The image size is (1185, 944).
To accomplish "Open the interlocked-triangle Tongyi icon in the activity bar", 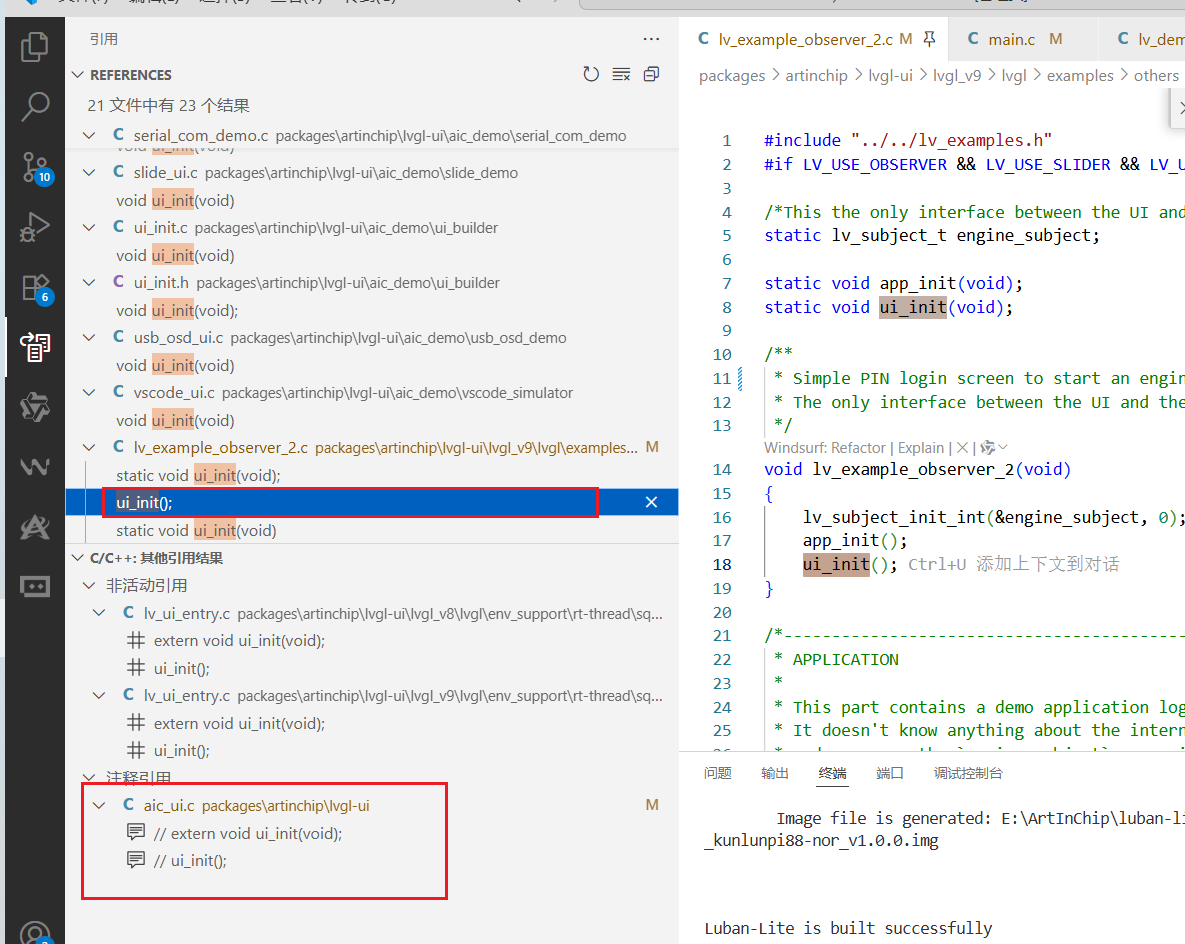I will click(x=35, y=407).
